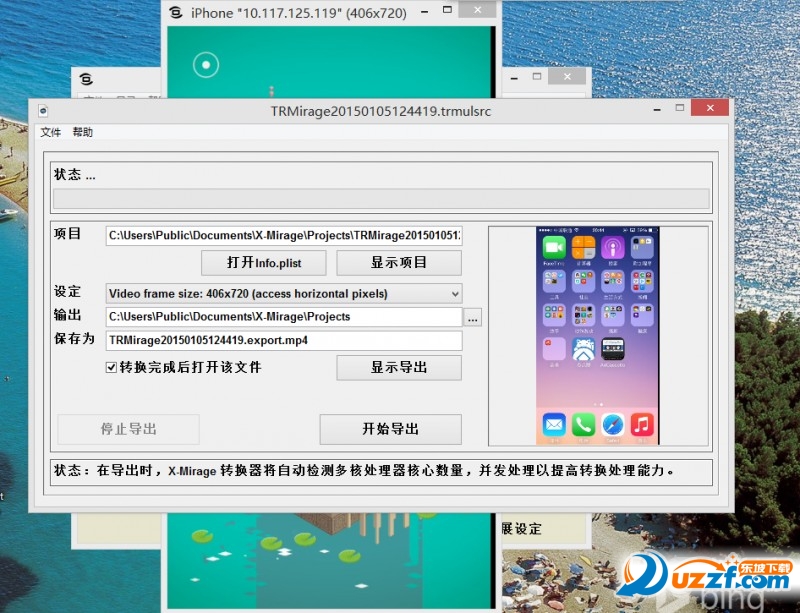Image resolution: width=800 pixels, height=613 pixels.
Task: Close the TRMirage export window
Action: point(710,108)
